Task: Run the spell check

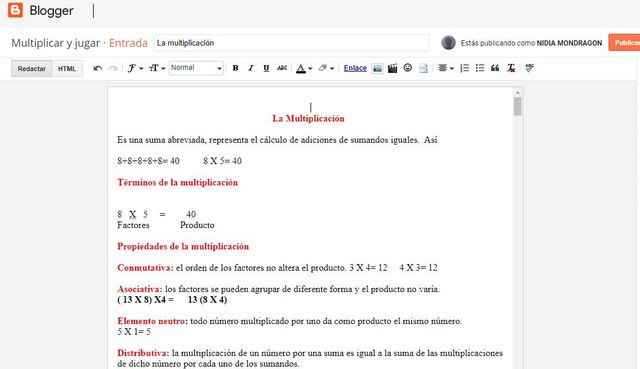Action: pos(529,68)
